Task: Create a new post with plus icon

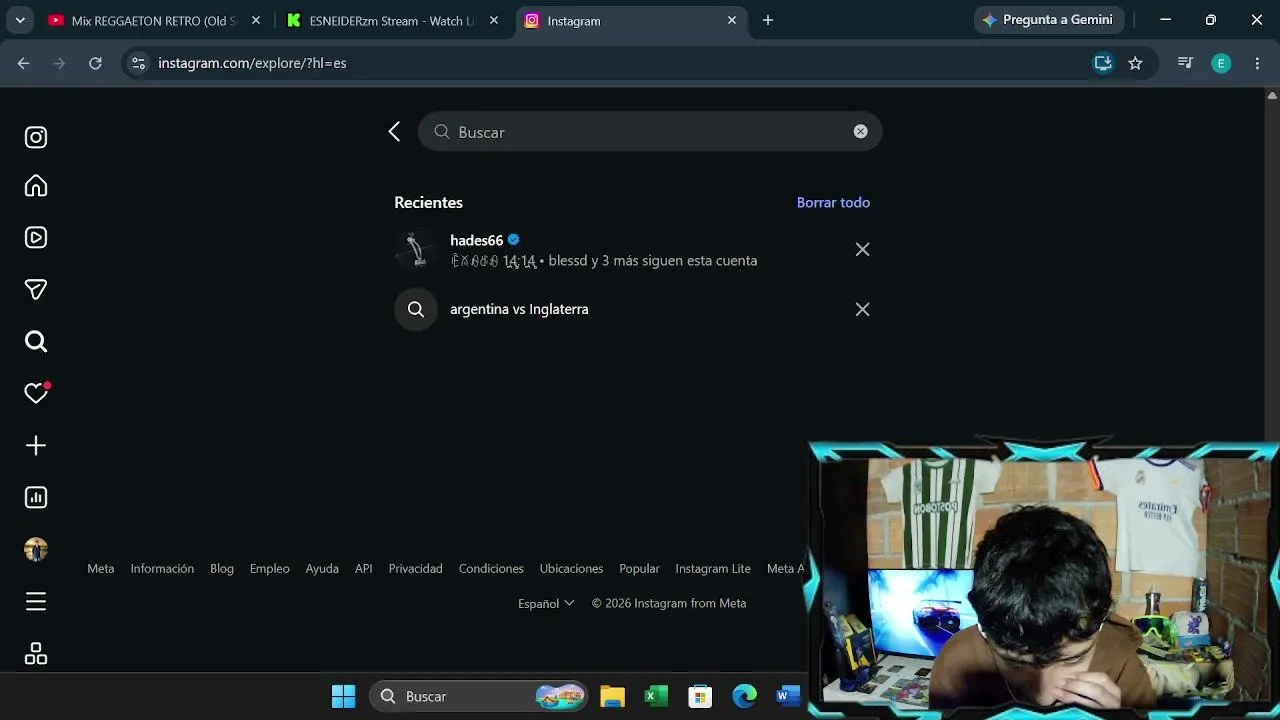Action: (36, 446)
